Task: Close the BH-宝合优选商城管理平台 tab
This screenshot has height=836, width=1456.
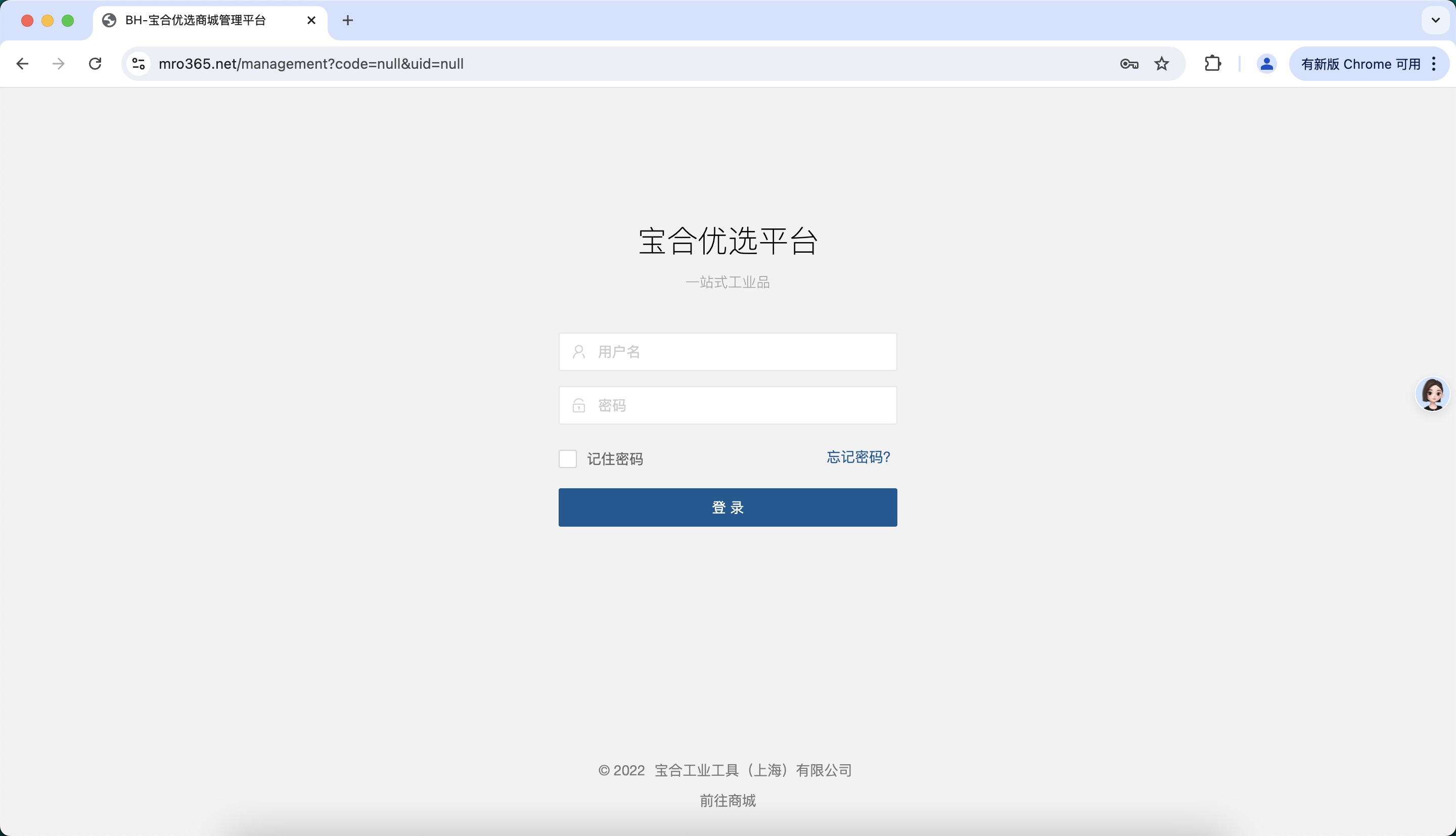Action: pyautogui.click(x=311, y=21)
